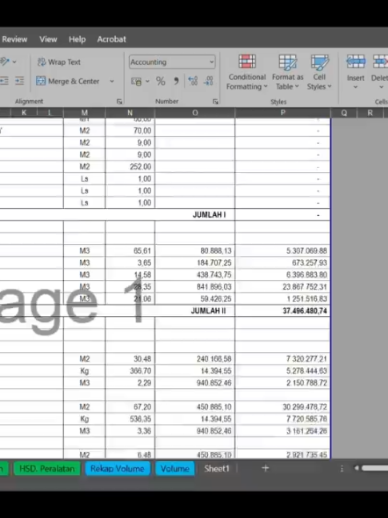388x518 pixels.
Task: Click orientation text icon
Action: click(5, 62)
